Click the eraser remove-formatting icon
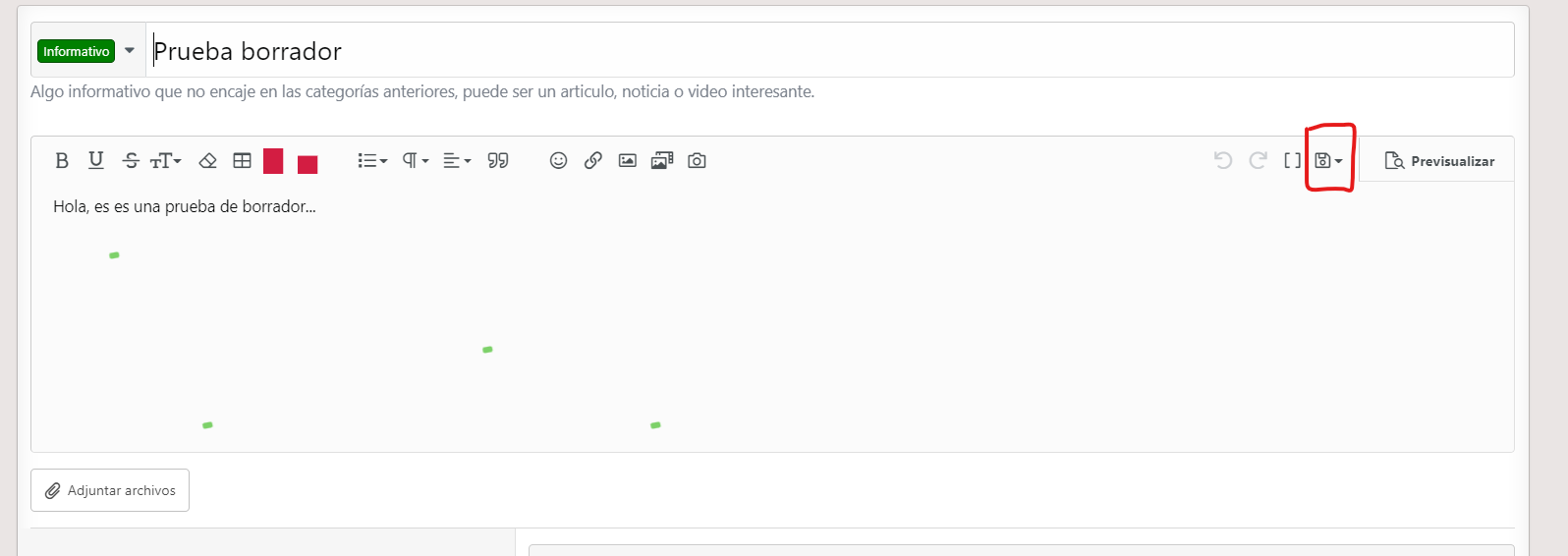 207,161
